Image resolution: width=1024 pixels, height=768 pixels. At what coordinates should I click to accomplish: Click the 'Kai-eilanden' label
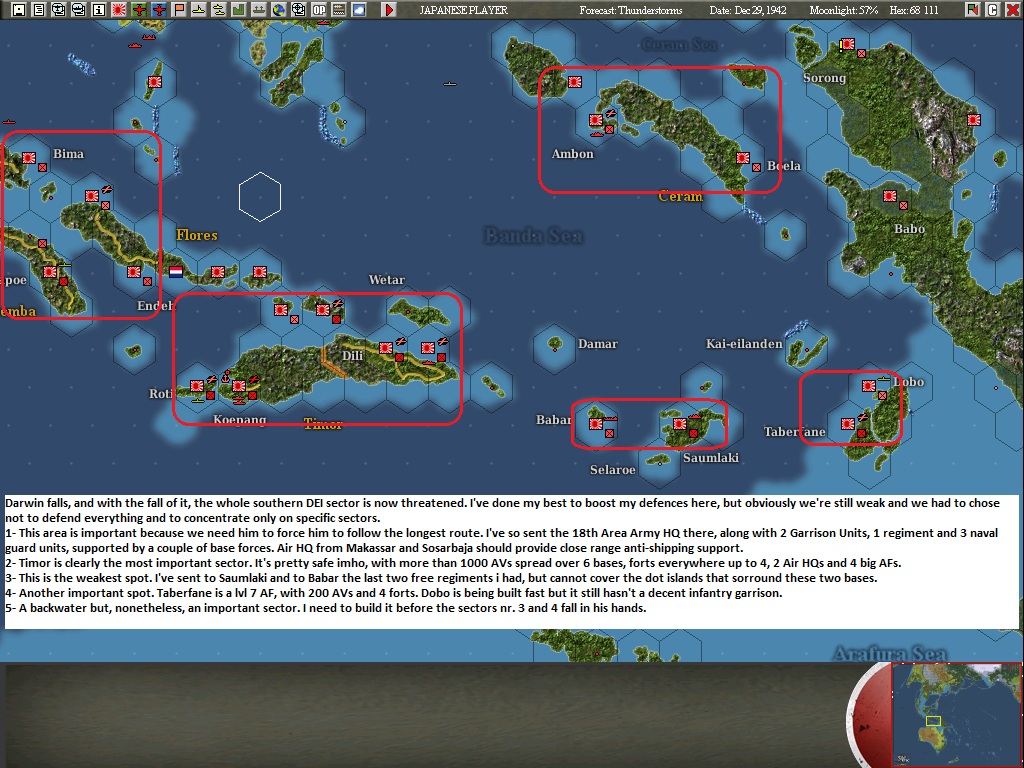(x=744, y=344)
